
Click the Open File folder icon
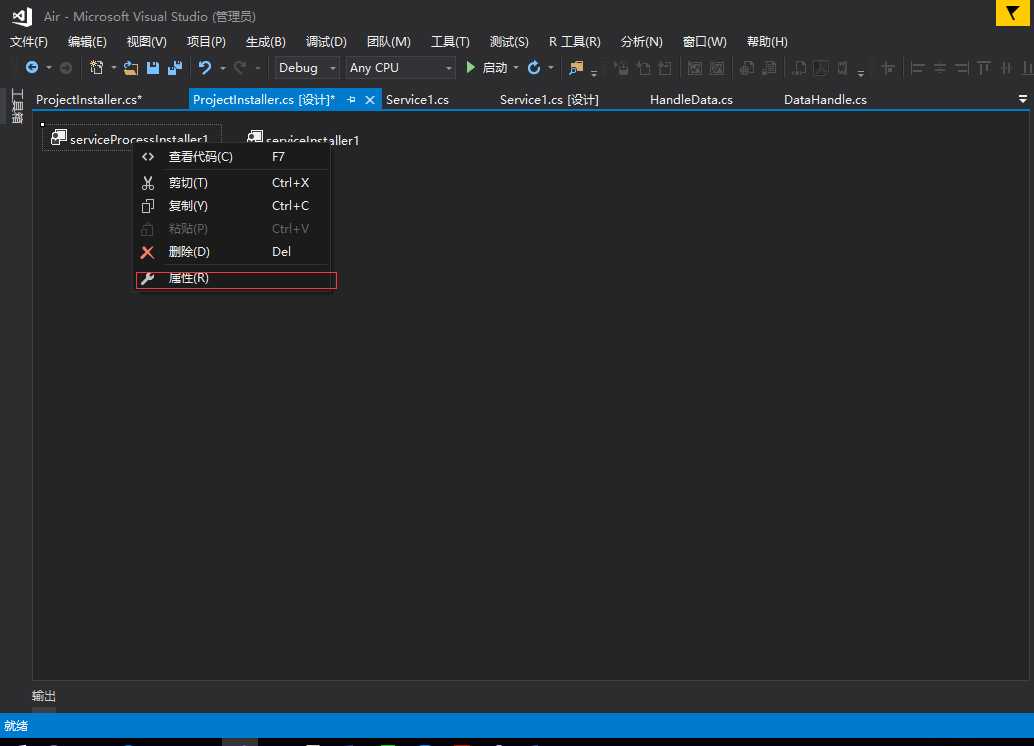pos(131,68)
